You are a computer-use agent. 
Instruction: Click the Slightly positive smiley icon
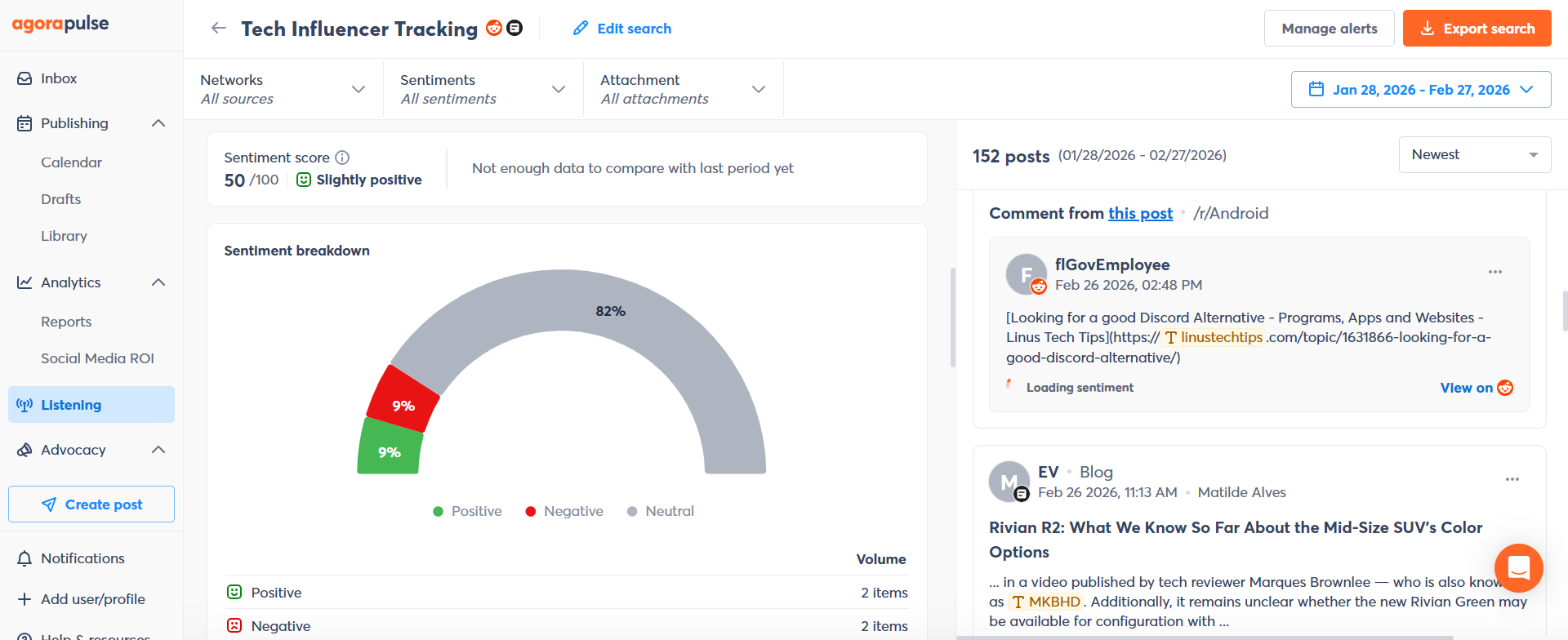[x=304, y=180]
